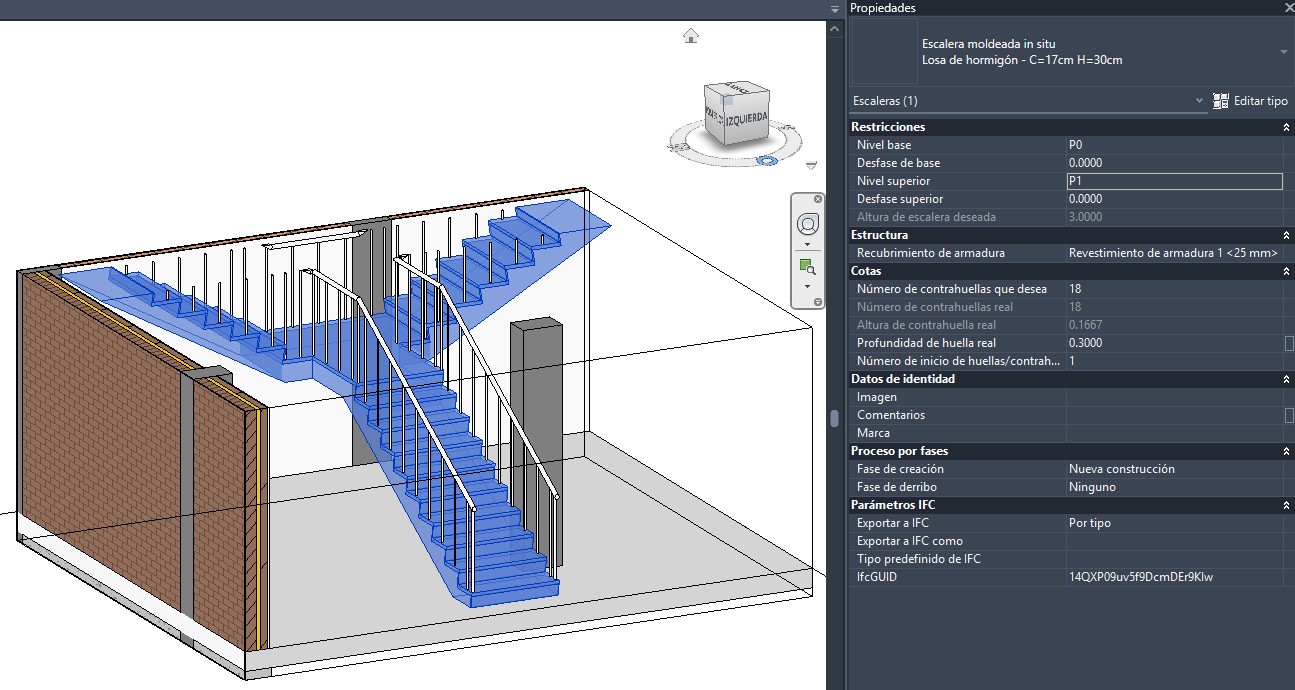This screenshot has width=1295, height=690.
Task: Collapse the Cotas property group
Action: click(x=1286, y=271)
